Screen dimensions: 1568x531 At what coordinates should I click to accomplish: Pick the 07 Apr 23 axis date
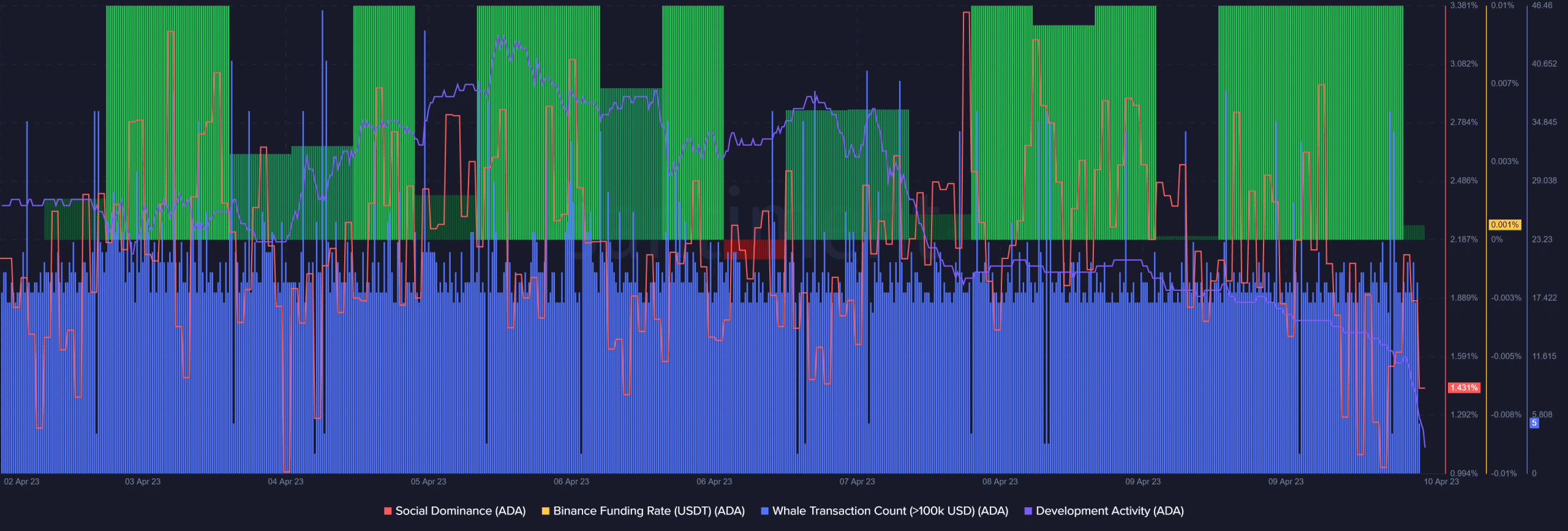click(857, 481)
